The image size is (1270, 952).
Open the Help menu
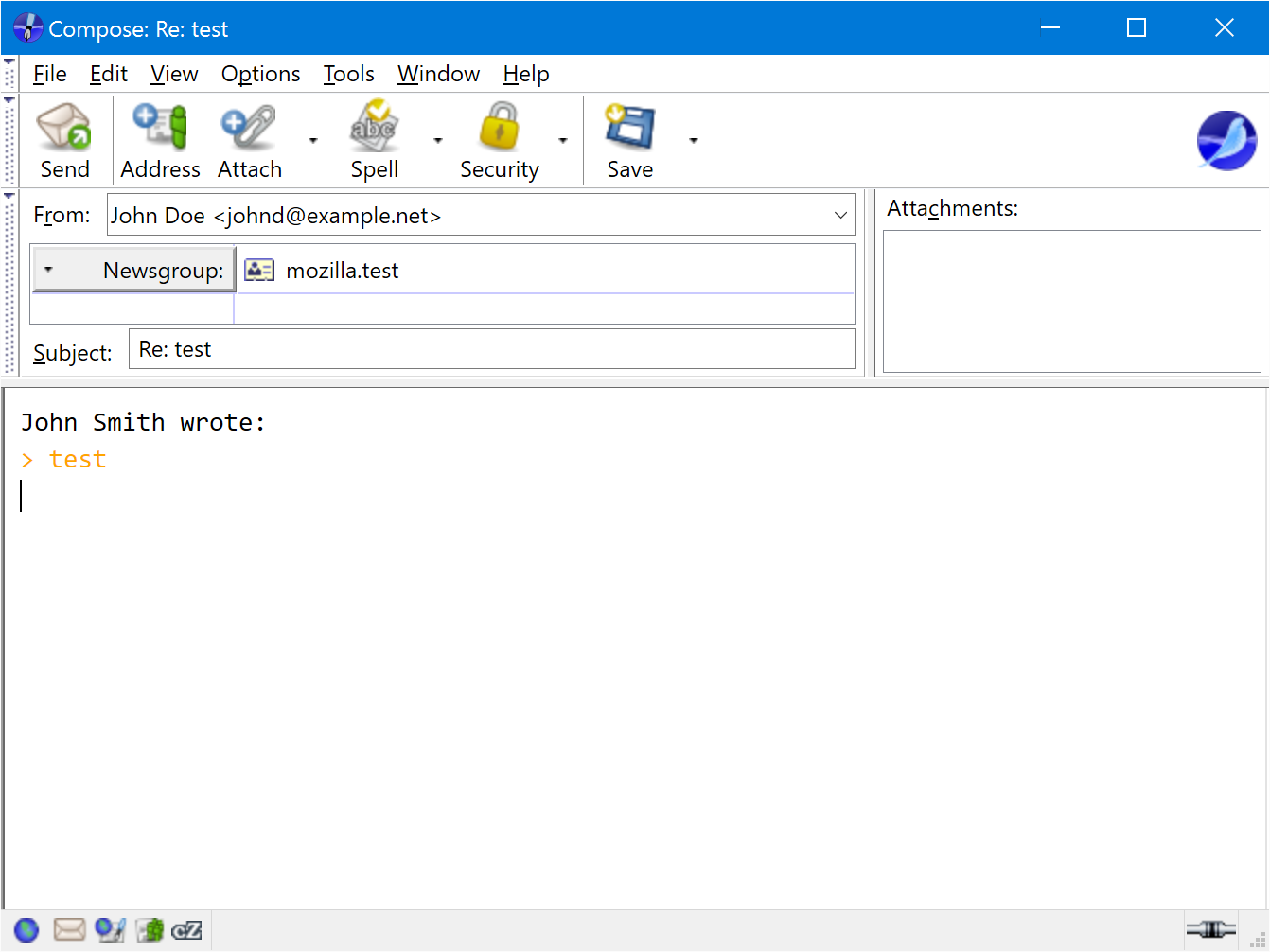click(x=526, y=74)
